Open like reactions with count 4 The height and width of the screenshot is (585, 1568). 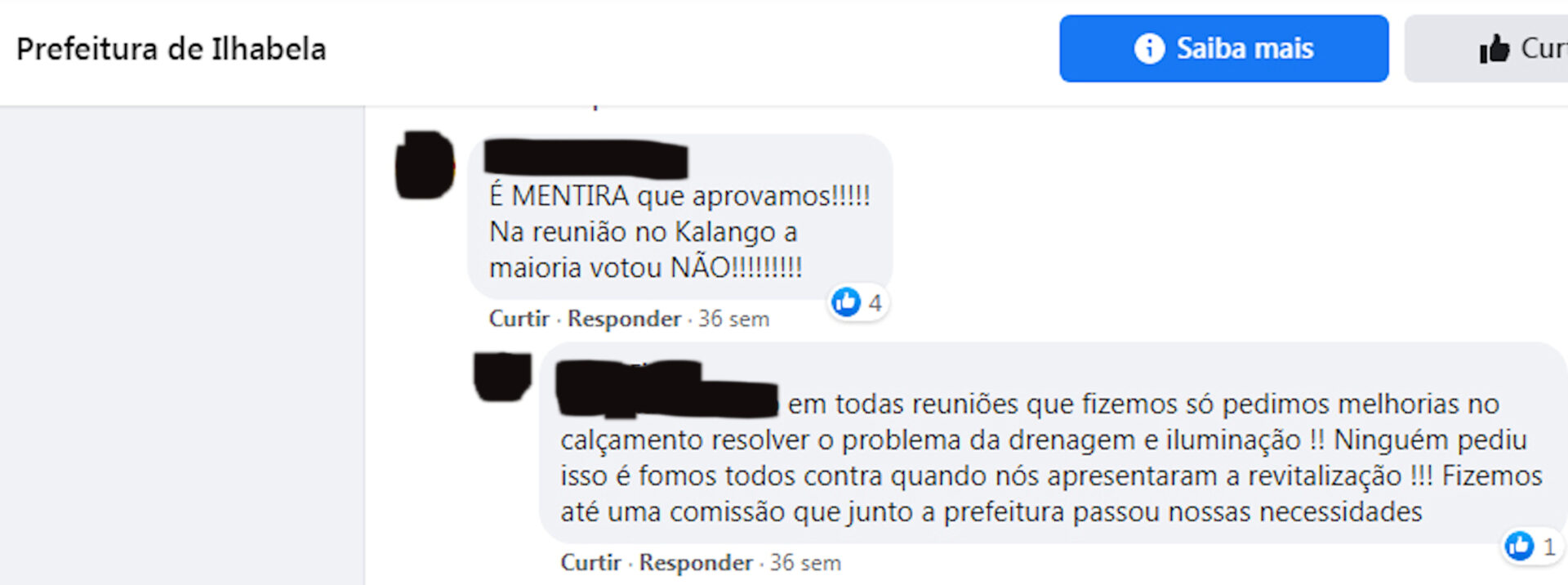point(857,303)
